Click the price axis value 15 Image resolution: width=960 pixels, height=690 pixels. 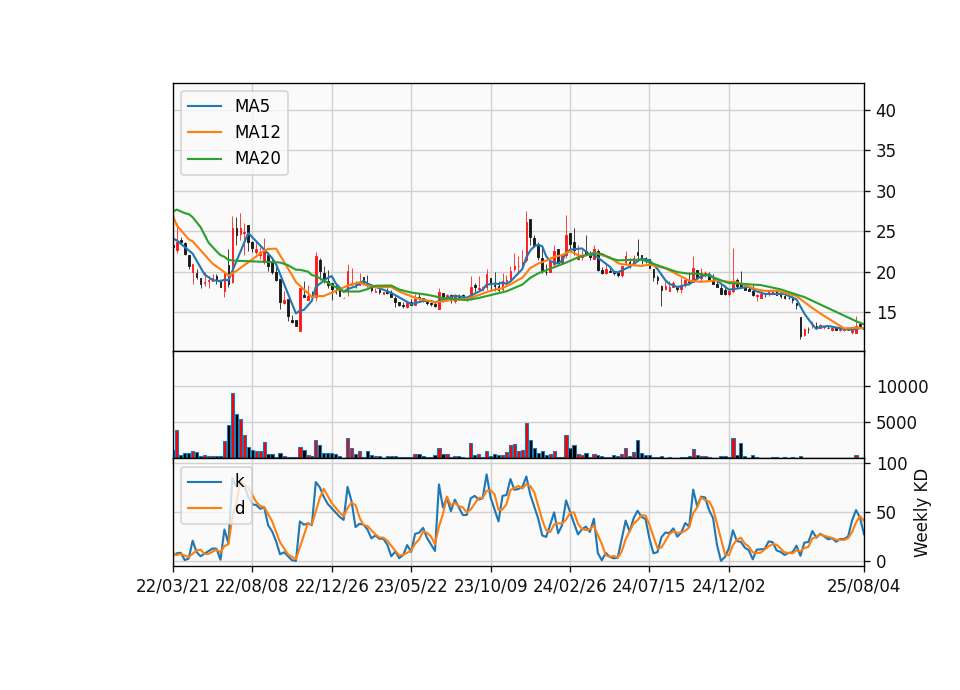(x=886, y=313)
